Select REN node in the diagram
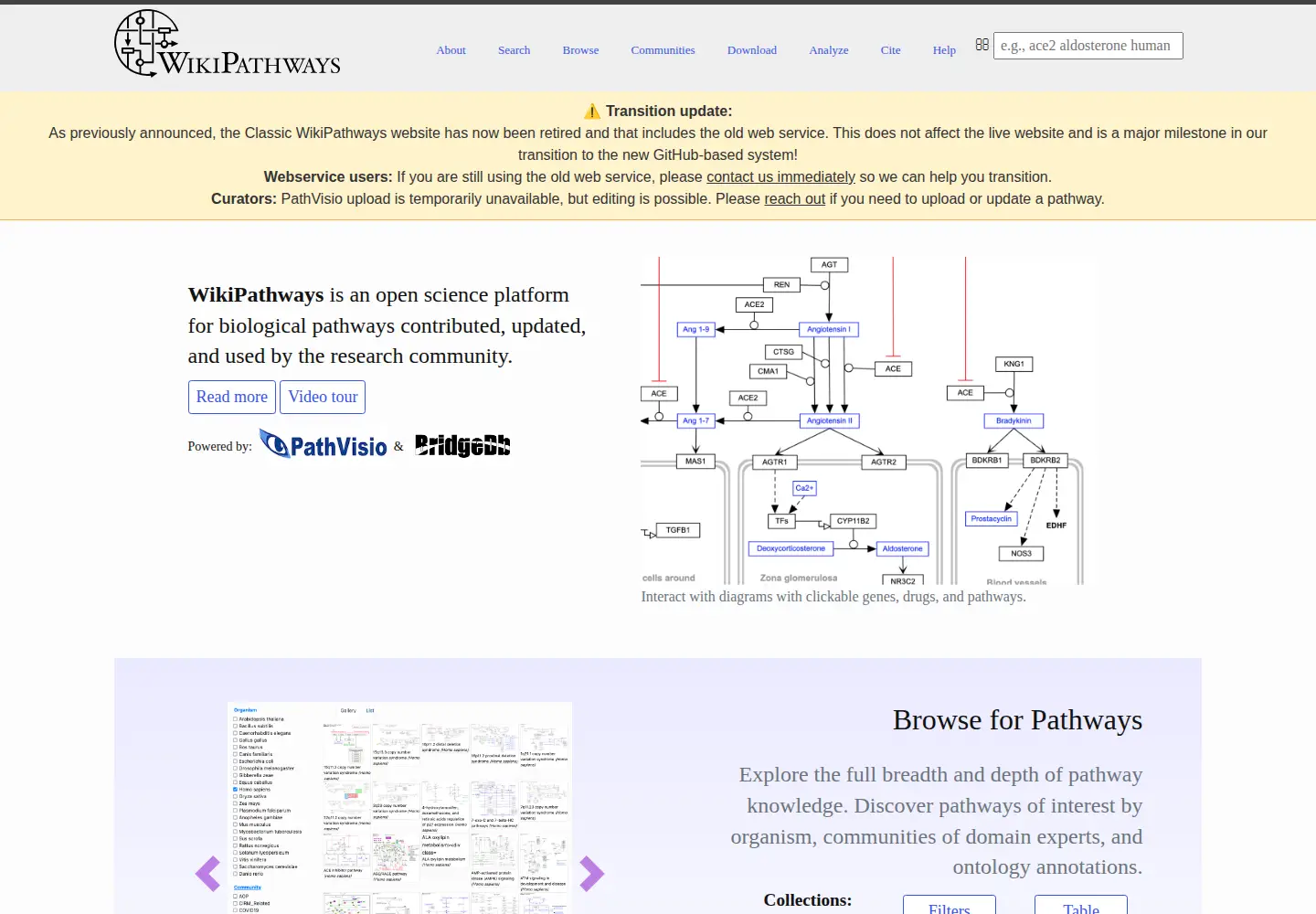 coord(781,285)
